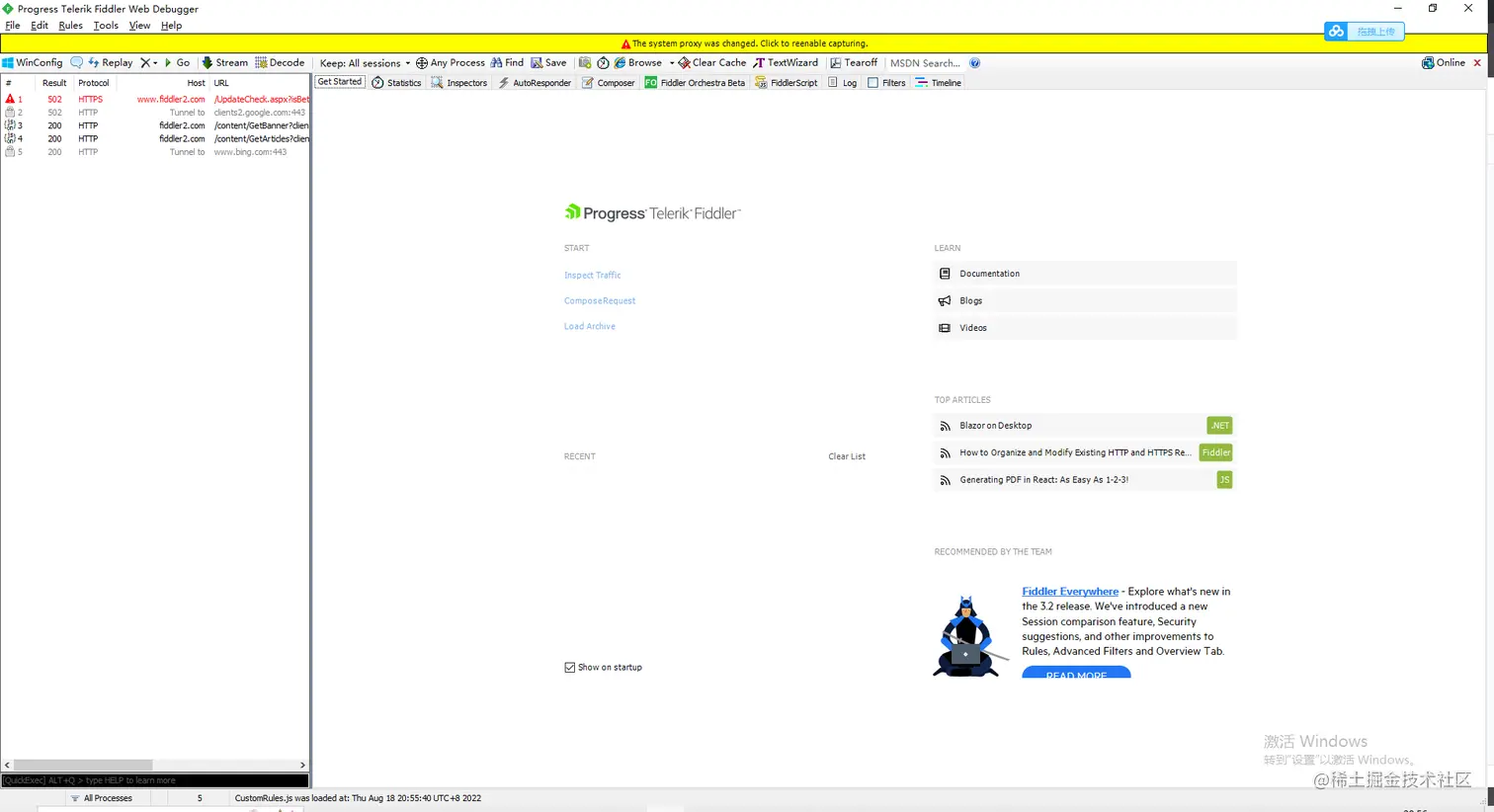Open the TextWizard tool

786,63
